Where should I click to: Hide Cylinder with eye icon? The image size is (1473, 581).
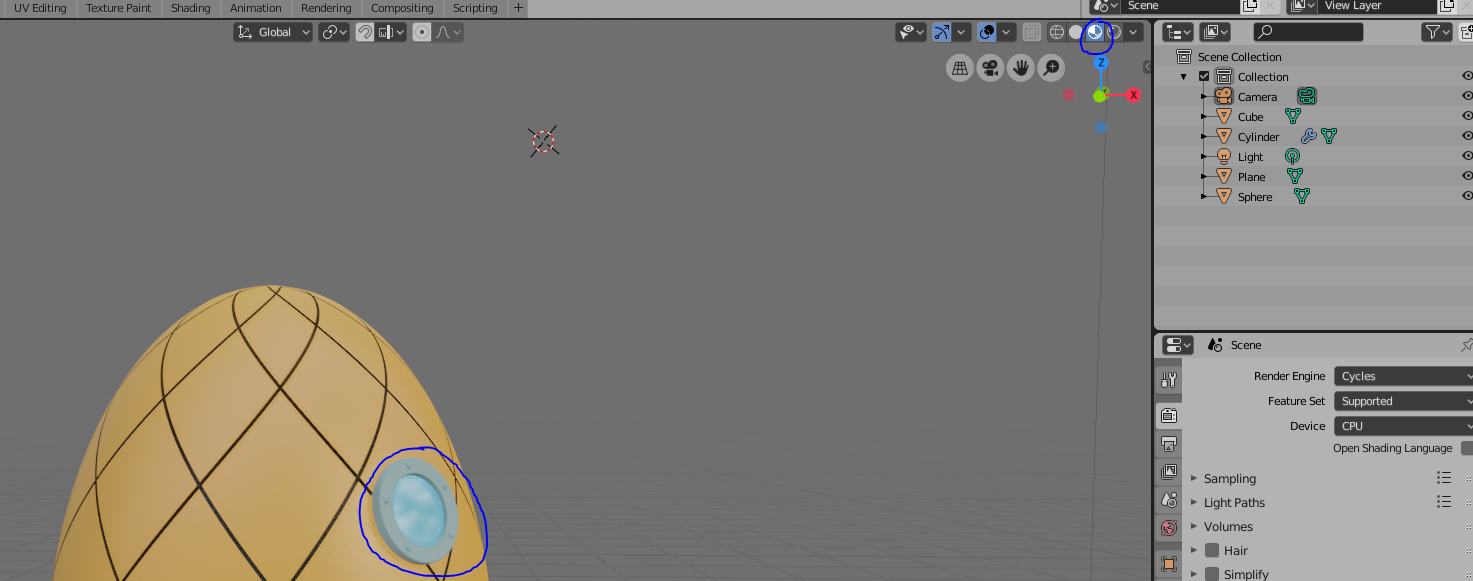(1467, 136)
